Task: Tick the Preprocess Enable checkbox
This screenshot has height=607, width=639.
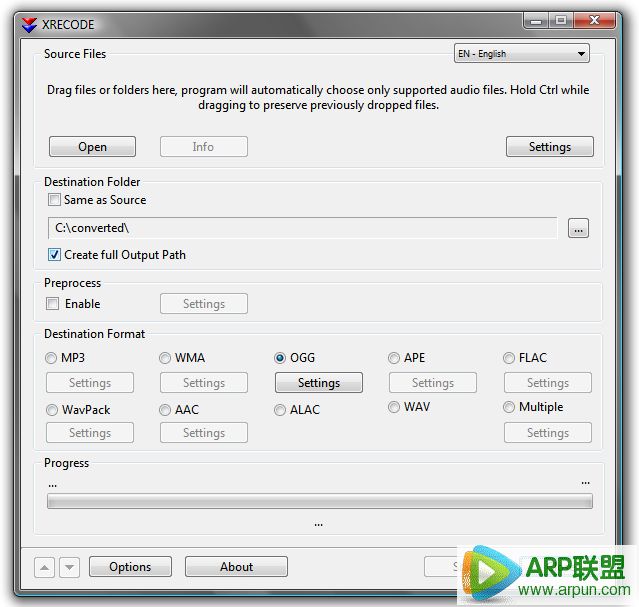Action: pyautogui.click(x=53, y=304)
